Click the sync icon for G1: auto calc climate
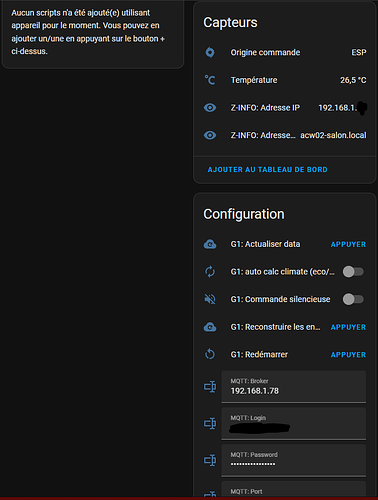The image size is (378, 500). click(x=210, y=272)
